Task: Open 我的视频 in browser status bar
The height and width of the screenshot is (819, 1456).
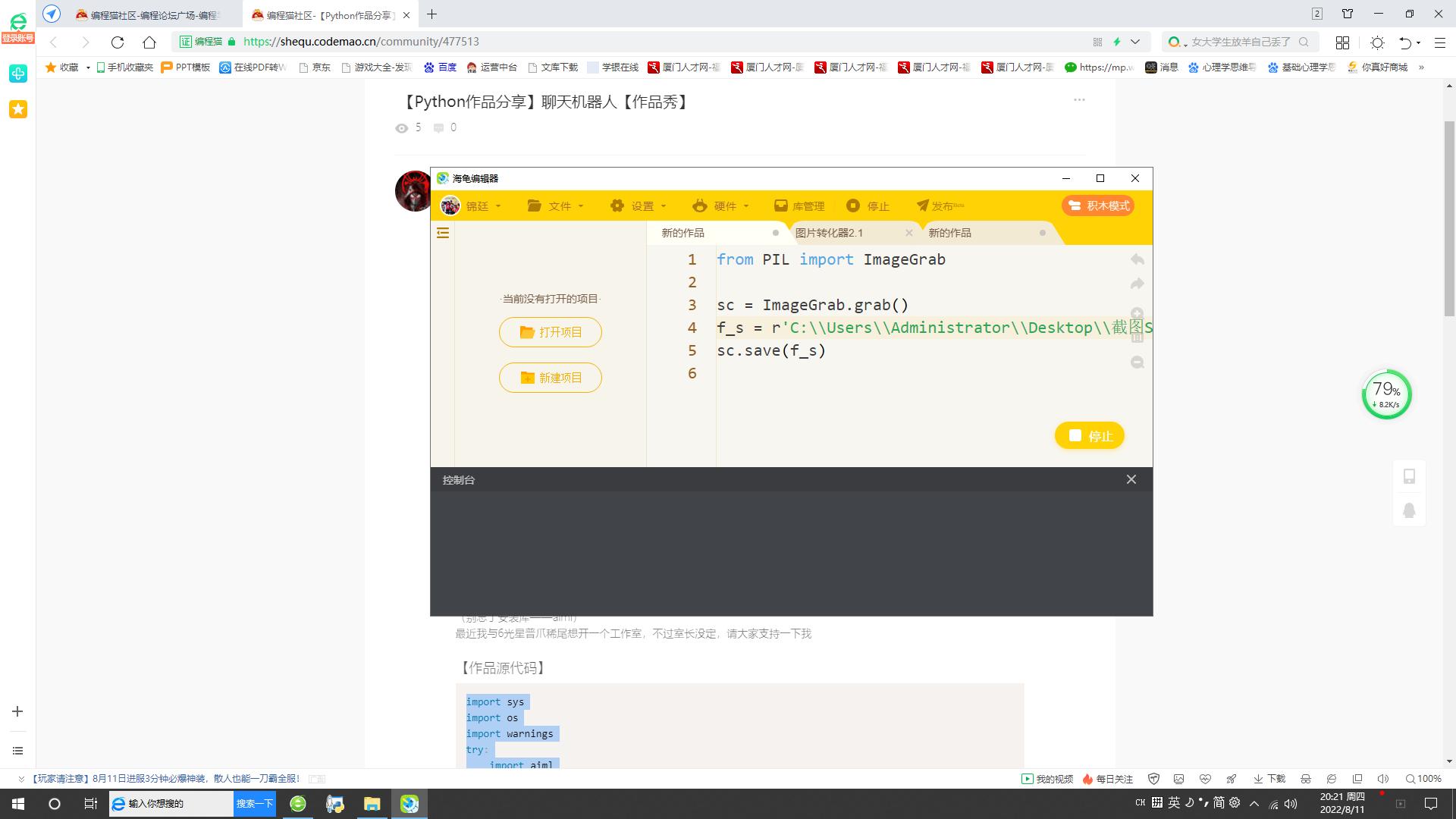Action: click(1047, 779)
